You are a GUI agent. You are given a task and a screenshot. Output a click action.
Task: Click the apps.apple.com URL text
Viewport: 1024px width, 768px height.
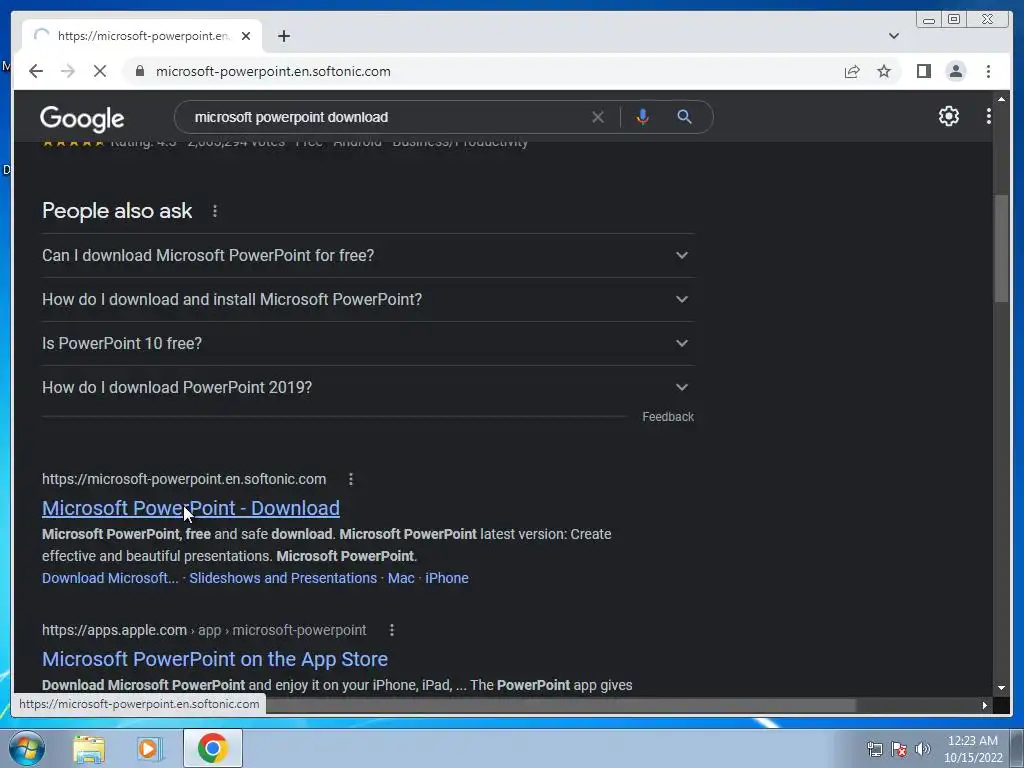[x=204, y=630]
